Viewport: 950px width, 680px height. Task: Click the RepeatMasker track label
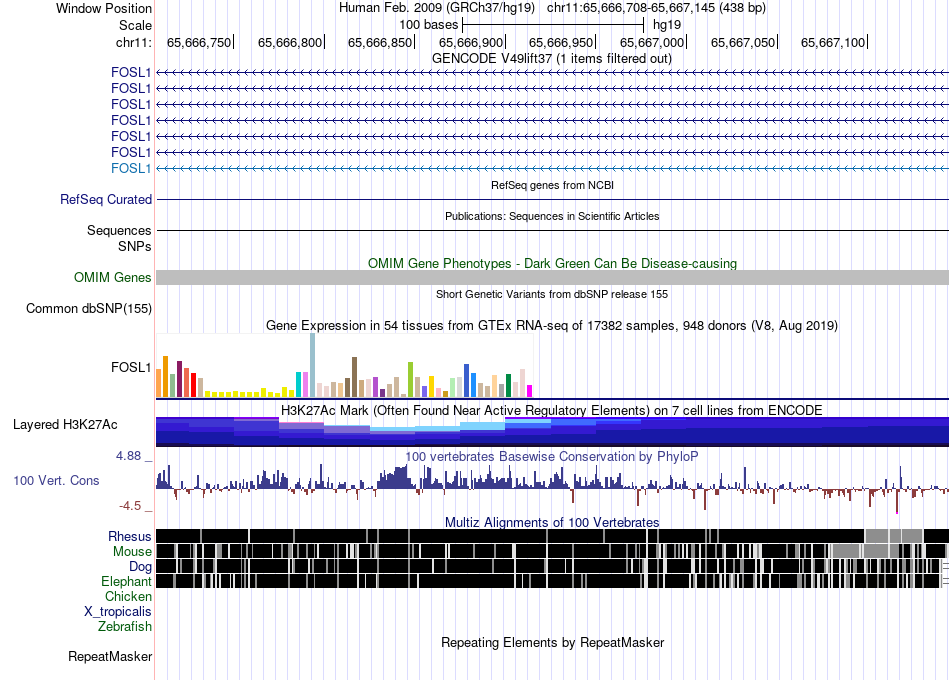coord(110,656)
